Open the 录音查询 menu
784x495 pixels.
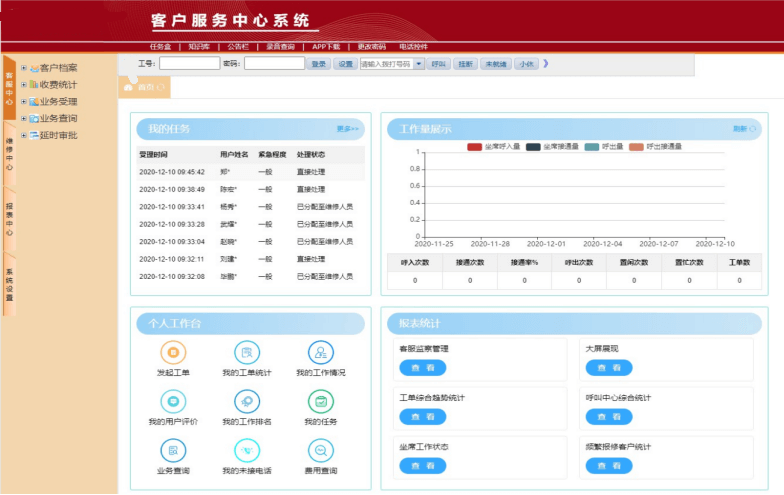click(x=280, y=46)
